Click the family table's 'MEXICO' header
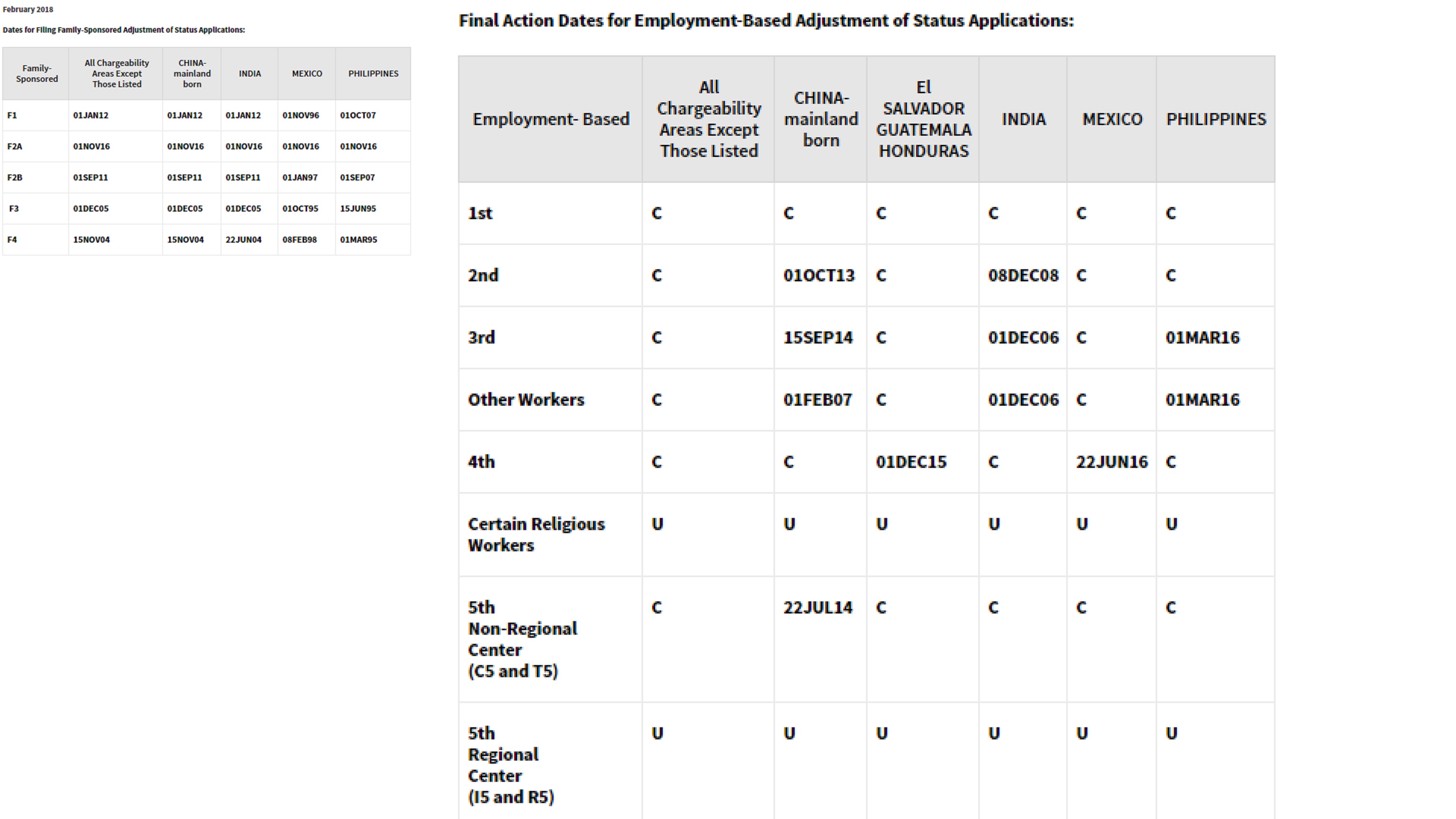This screenshot has height=819, width=1456. (x=307, y=74)
